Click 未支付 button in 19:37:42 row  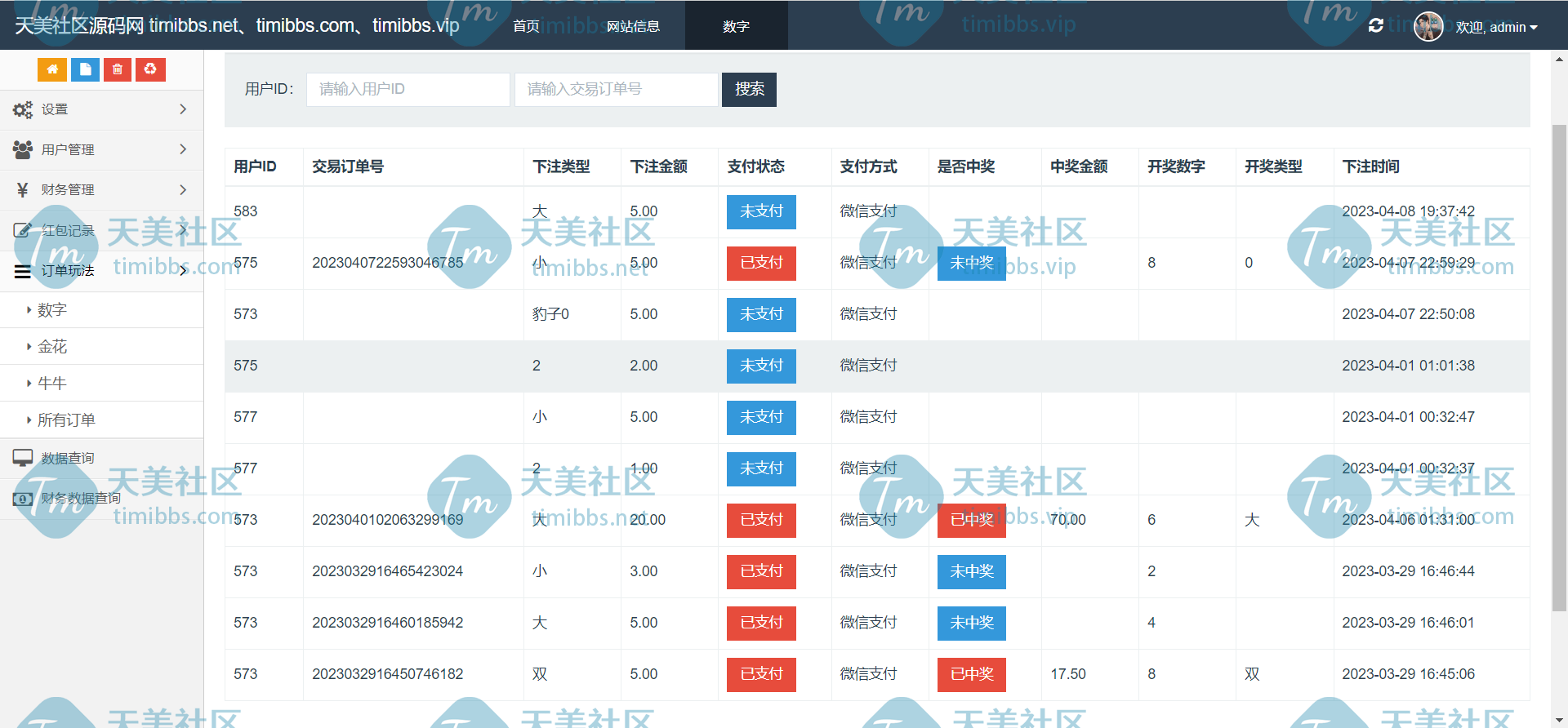click(761, 212)
